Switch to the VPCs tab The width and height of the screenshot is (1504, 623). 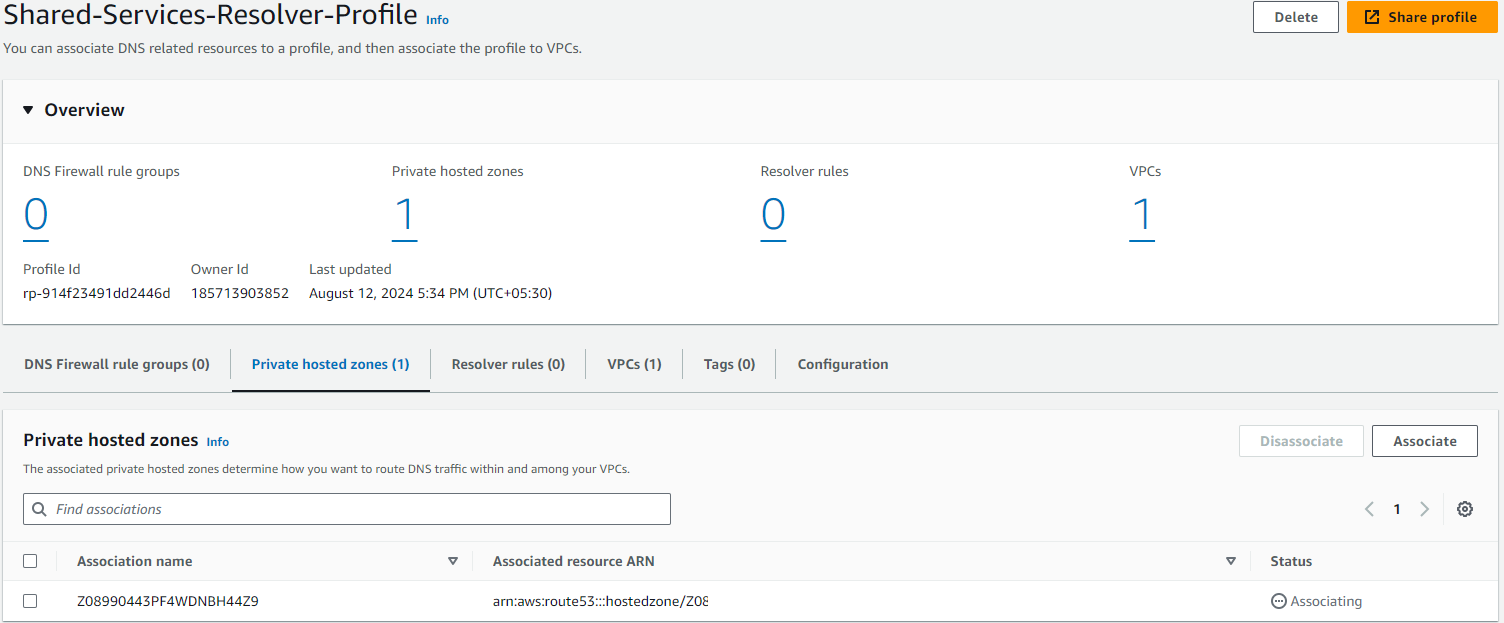click(x=634, y=364)
